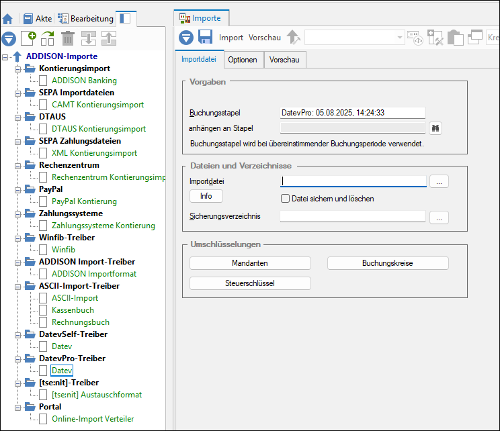Open the Mandanten mapping
Screen dimensions: 500x431
tap(250, 263)
